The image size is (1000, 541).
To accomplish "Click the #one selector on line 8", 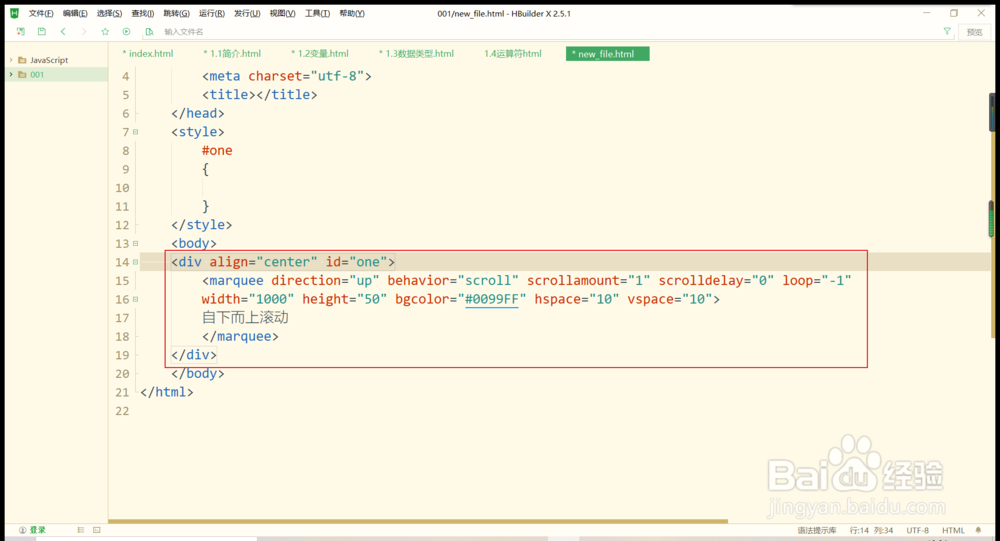I will point(217,151).
